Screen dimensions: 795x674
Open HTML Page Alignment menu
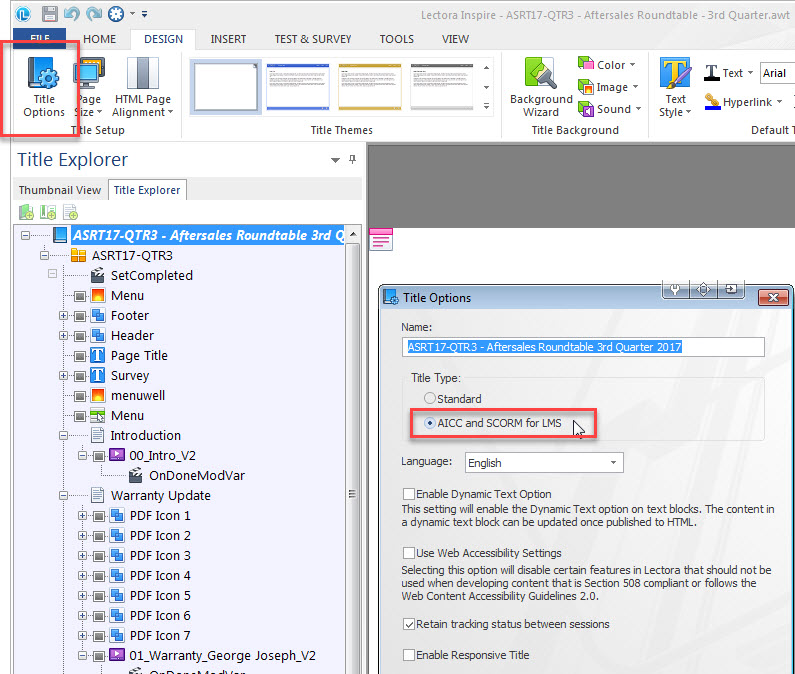click(x=142, y=87)
